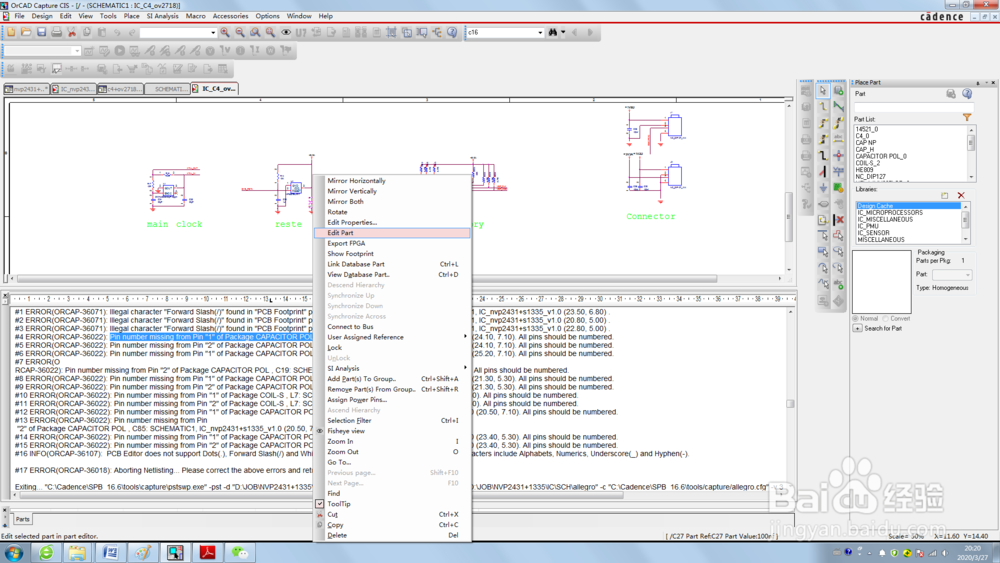Create a new document from toolbar
The height and width of the screenshot is (563, 1000).
click(11, 32)
